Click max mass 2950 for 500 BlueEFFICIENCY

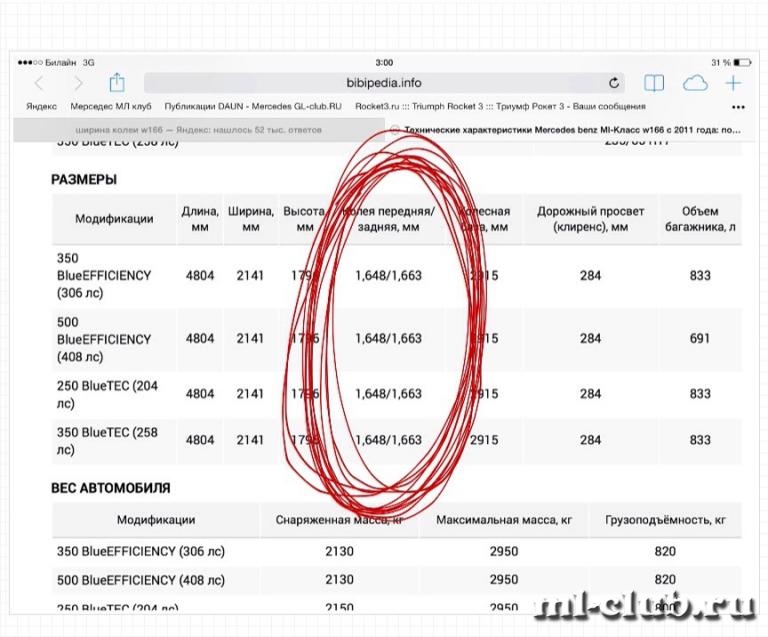pos(504,580)
